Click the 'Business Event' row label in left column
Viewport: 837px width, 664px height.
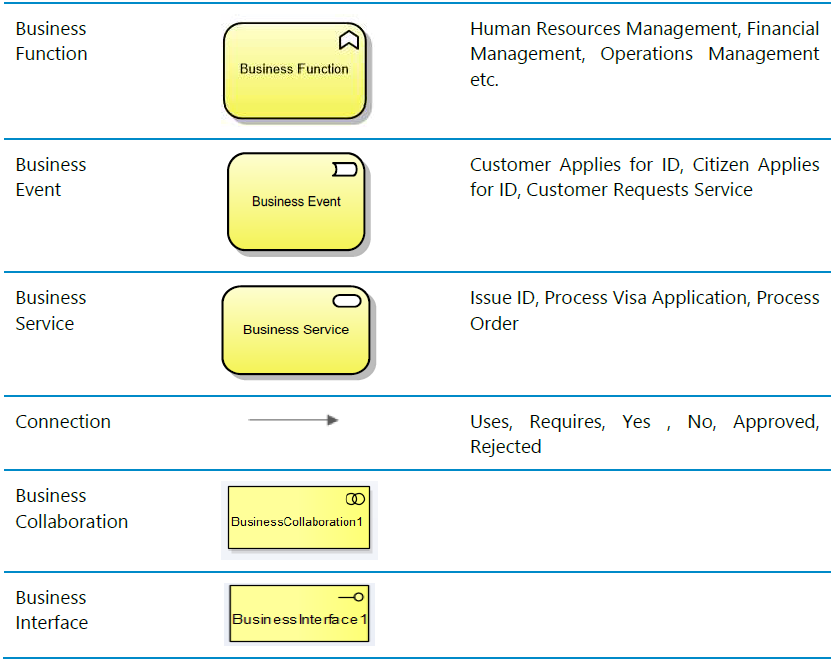[x=51, y=177]
